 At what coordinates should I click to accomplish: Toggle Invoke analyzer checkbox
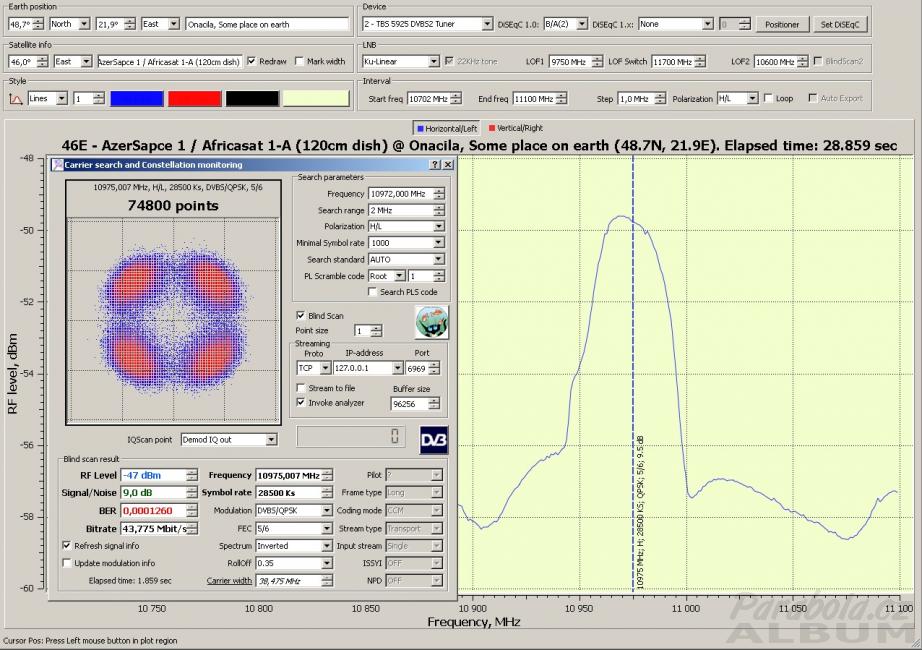(x=300, y=402)
